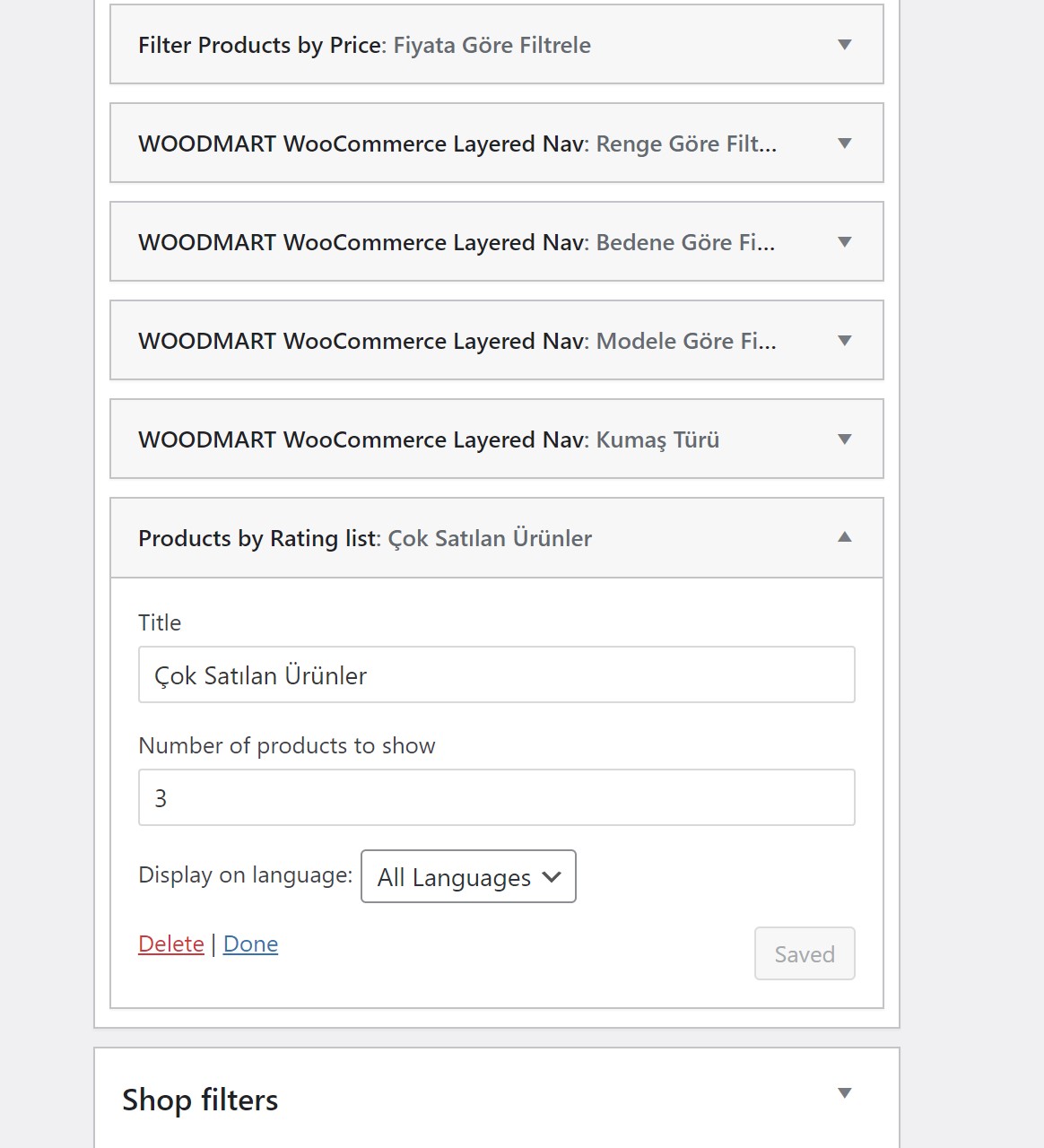Open the All Languages dropdown

(468, 876)
